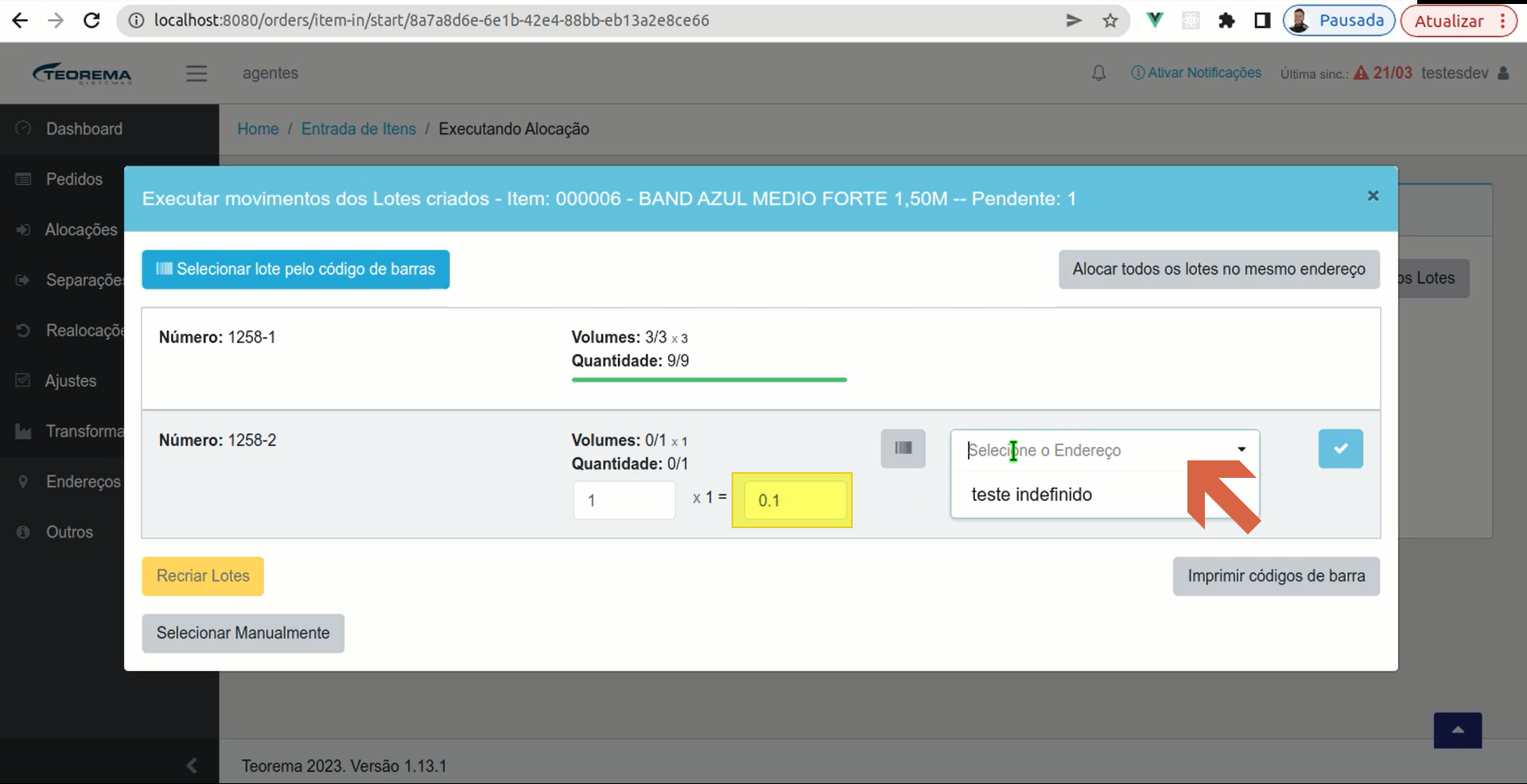Collapse sidebar with bottom chevron

coord(192,765)
